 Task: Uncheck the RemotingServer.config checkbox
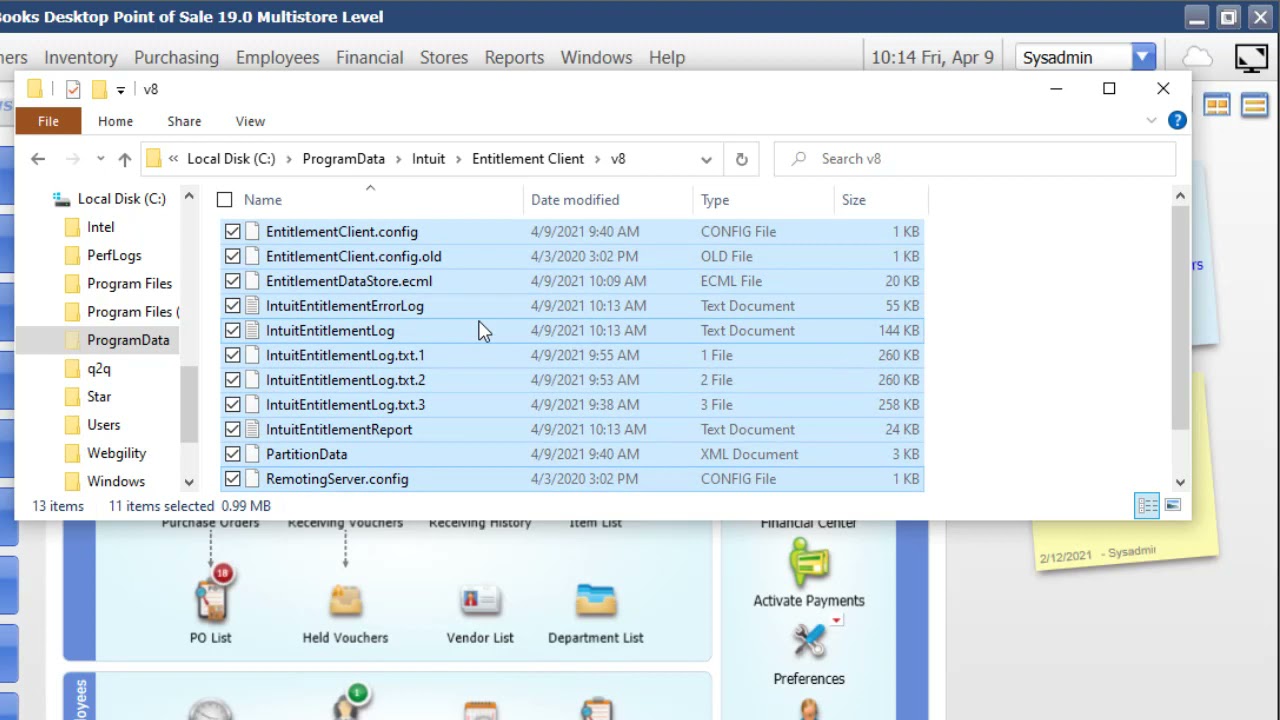tap(233, 479)
